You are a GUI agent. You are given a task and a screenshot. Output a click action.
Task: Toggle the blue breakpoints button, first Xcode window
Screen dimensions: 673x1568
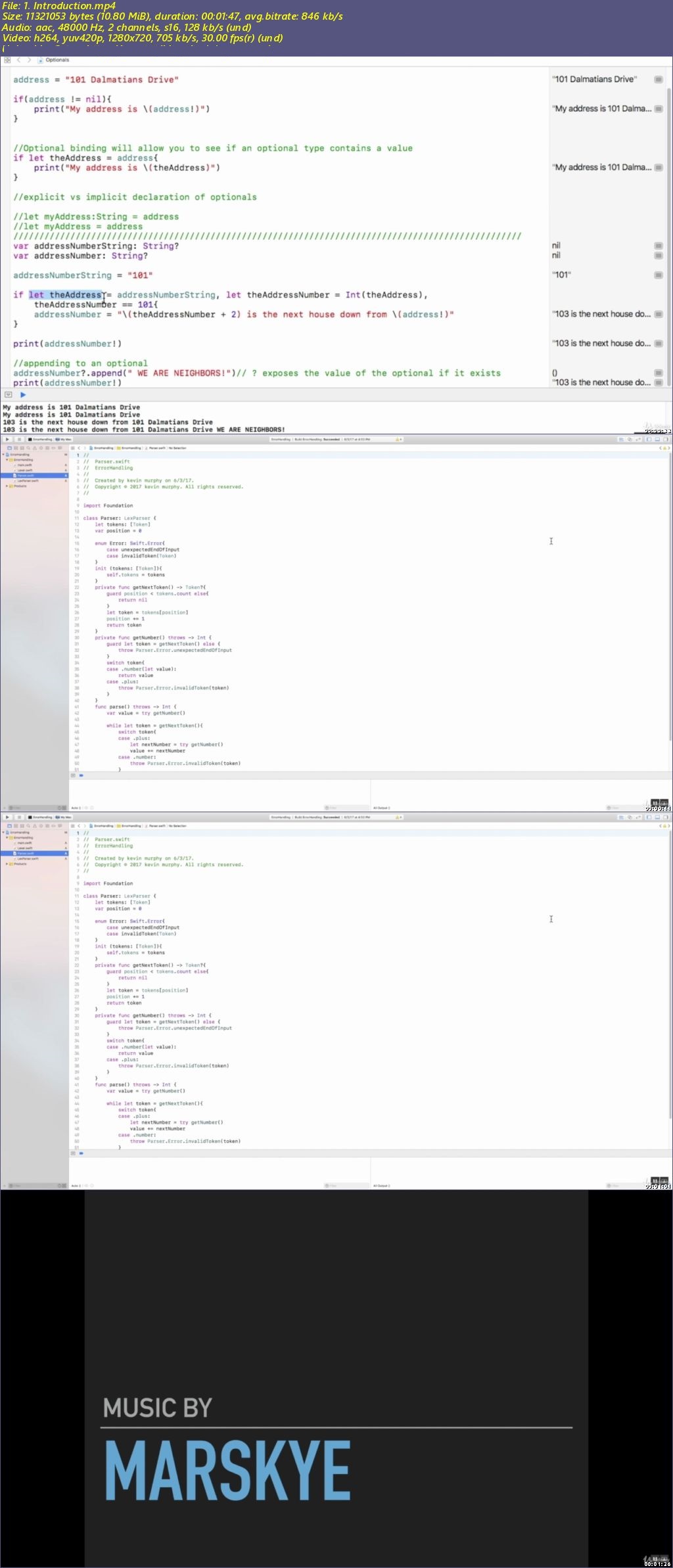tap(81, 775)
